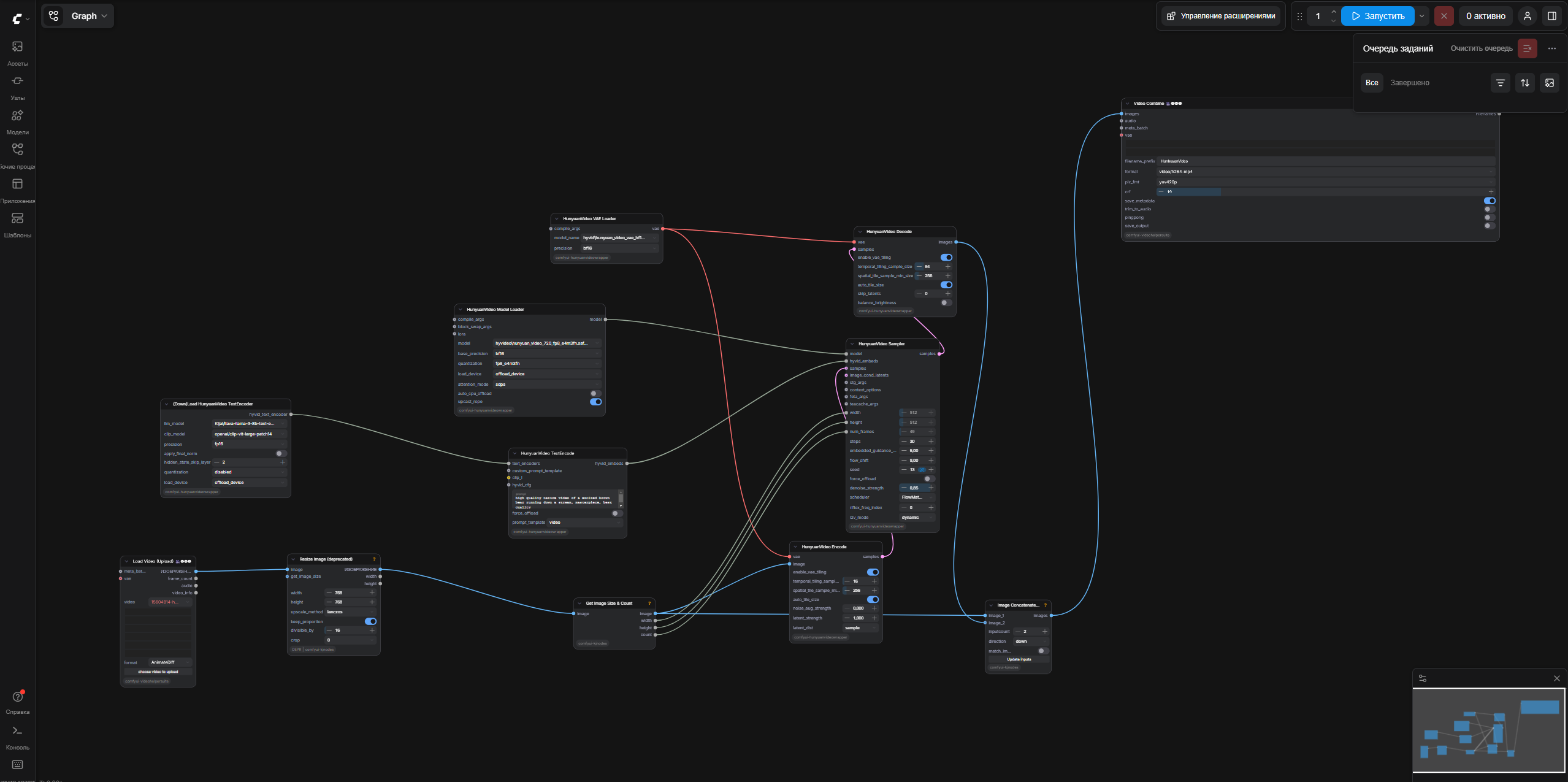1568x782 pixels.
Task: Open Управление расширениями extensions manager
Action: point(1220,16)
